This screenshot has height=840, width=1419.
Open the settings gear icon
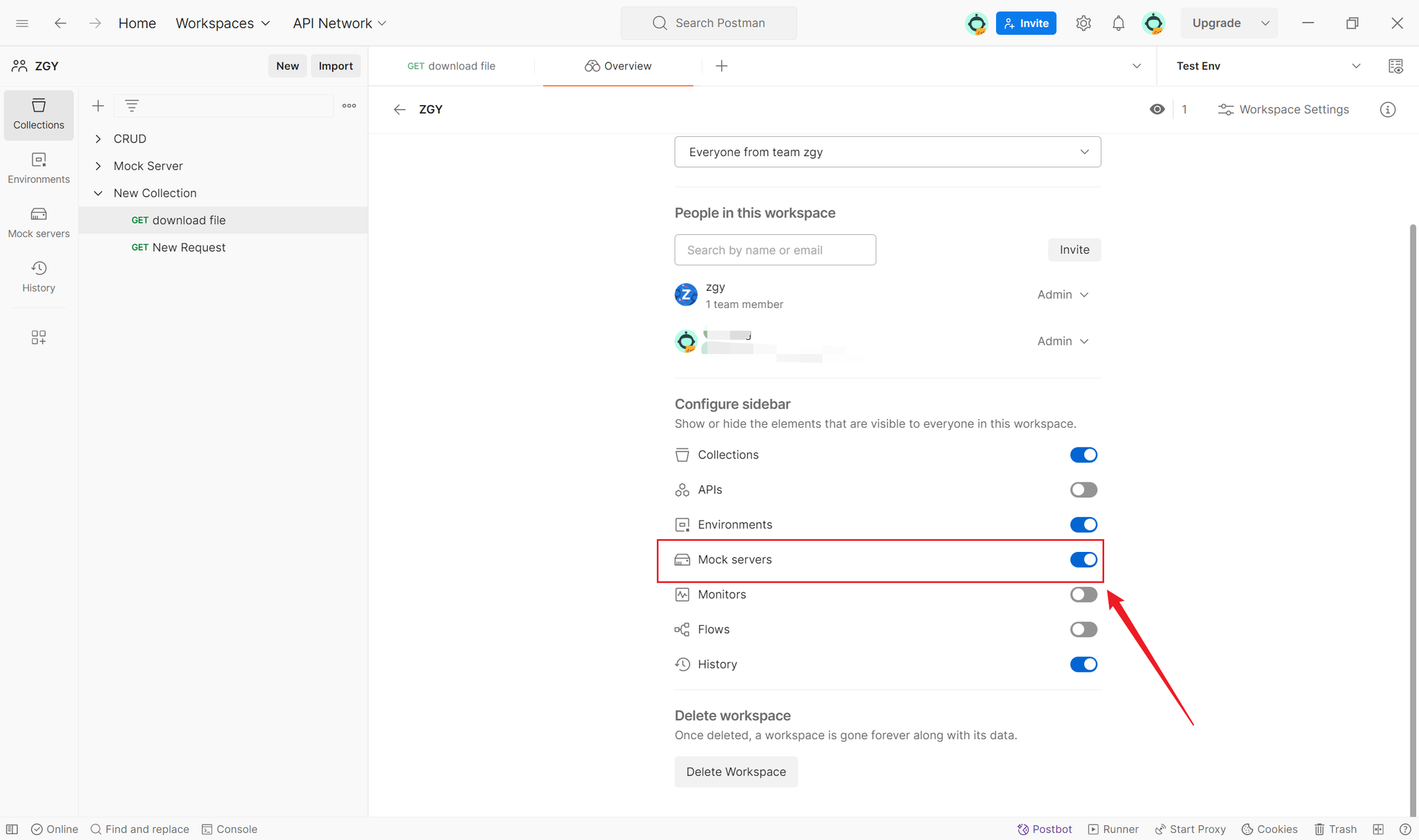pyautogui.click(x=1083, y=23)
